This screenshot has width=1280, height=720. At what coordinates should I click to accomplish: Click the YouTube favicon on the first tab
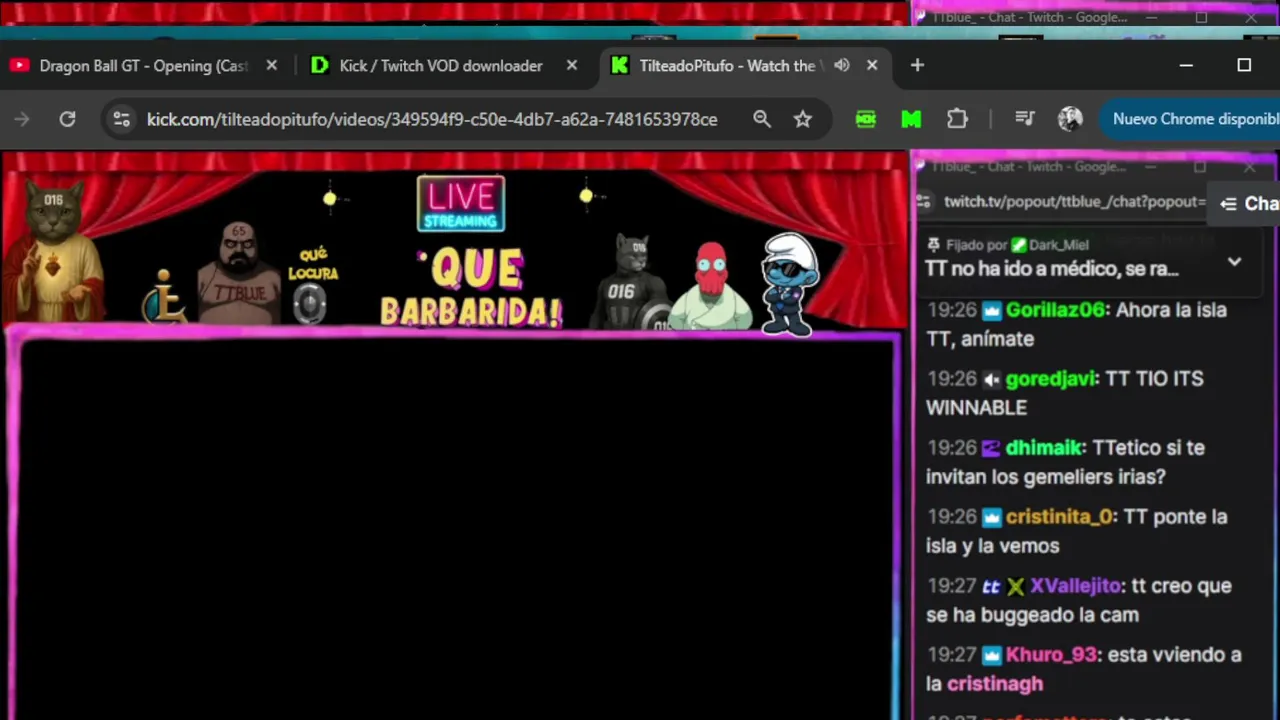pyautogui.click(x=19, y=65)
